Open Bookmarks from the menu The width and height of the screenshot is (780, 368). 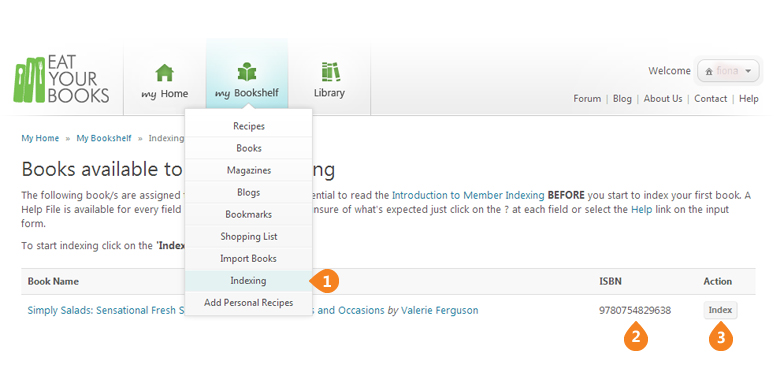coord(249,214)
